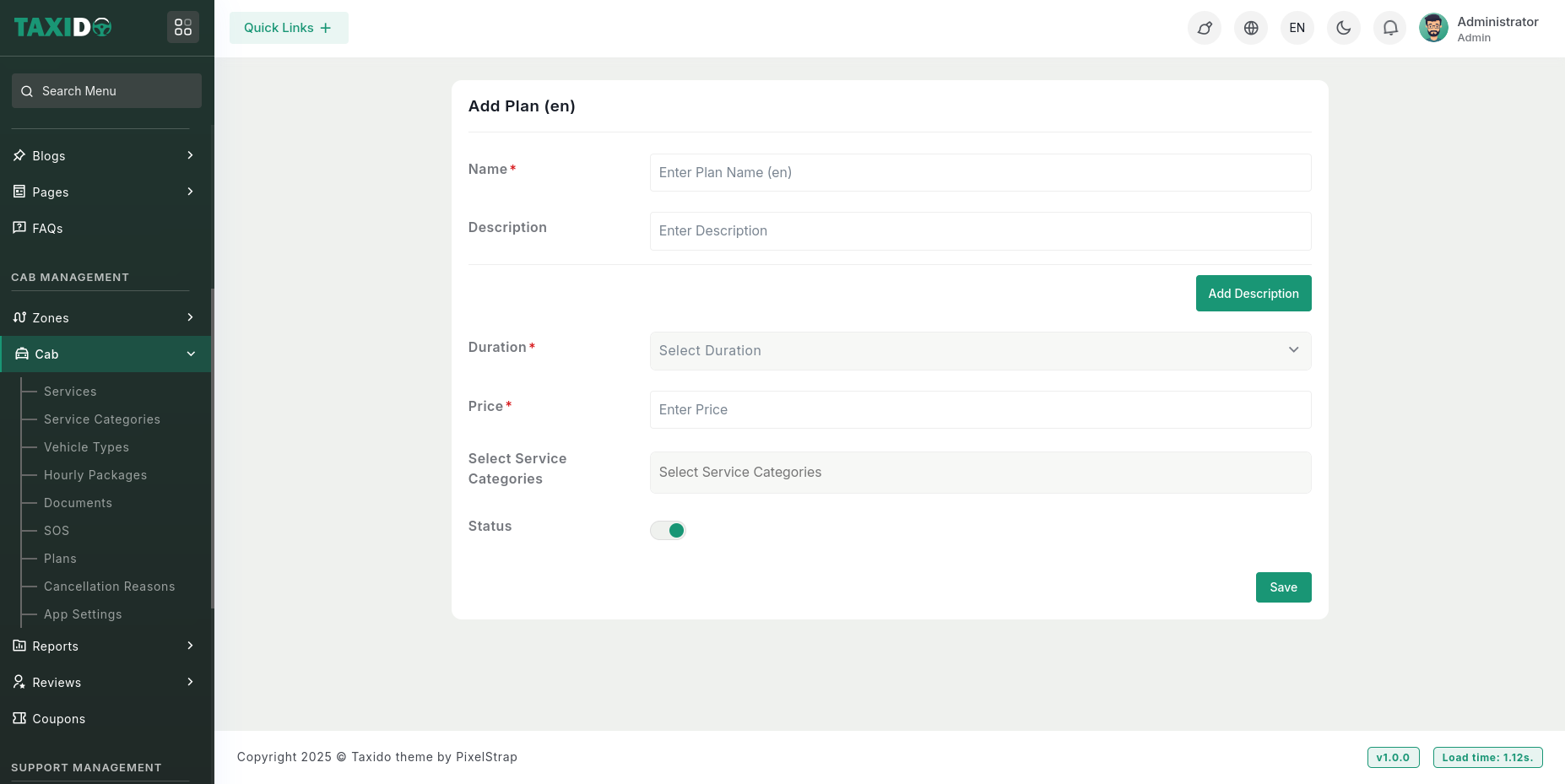Click the Add Description button
The width and height of the screenshot is (1565, 784).
[1253, 294]
